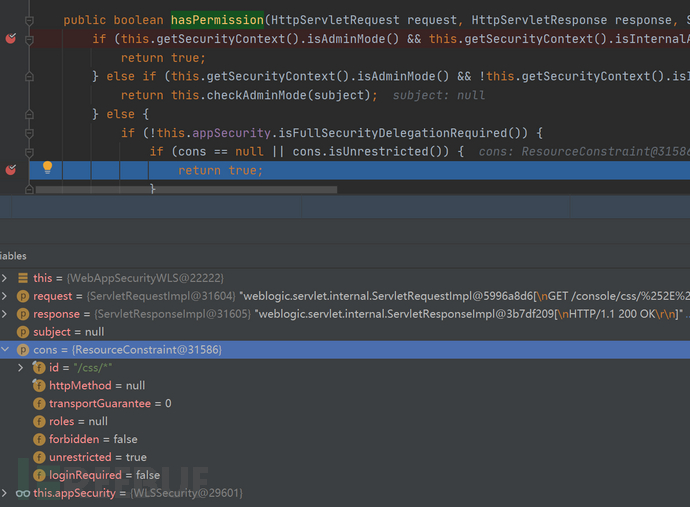Screen dimensions: 690x507
Task: Click checkAdminMode call in code
Action: click(x=257, y=95)
